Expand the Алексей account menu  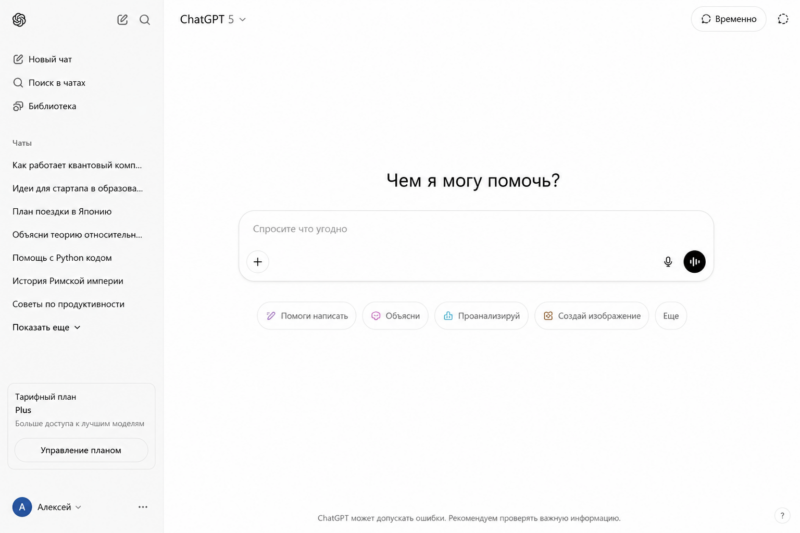pyautogui.click(x=59, y=507)
